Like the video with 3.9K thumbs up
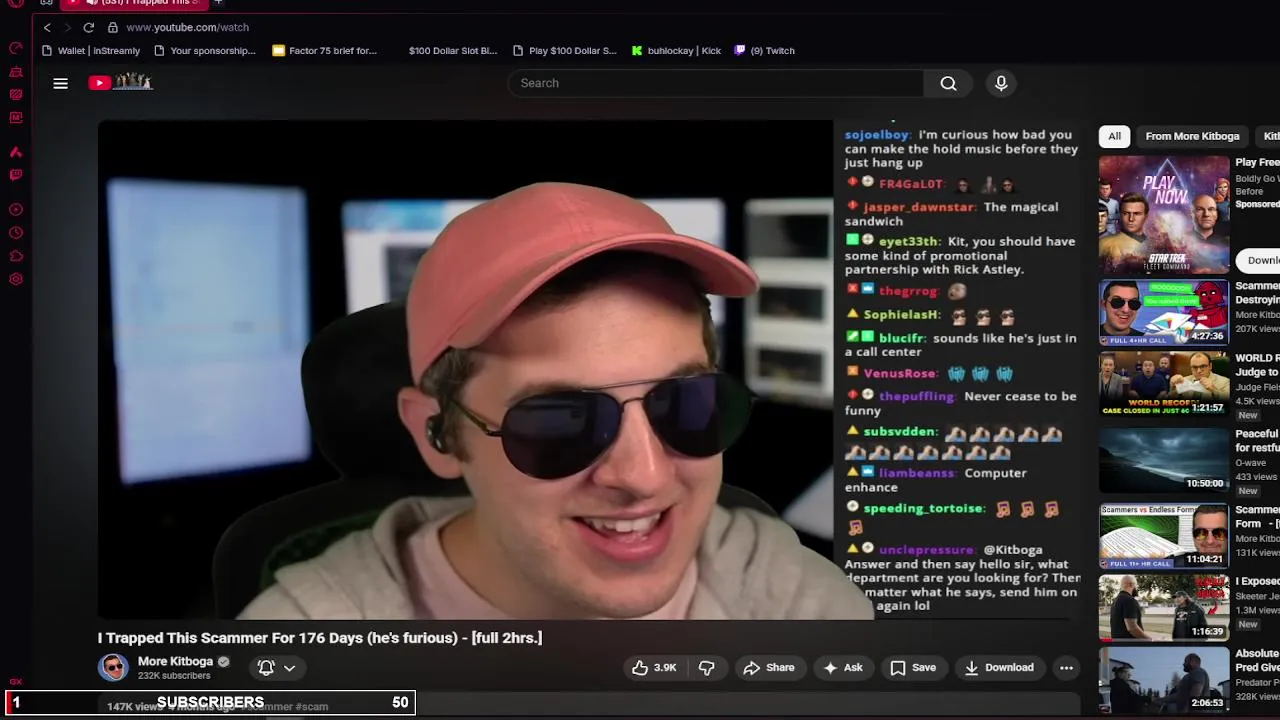1280x720 pixels. click(x=654, y=667)
